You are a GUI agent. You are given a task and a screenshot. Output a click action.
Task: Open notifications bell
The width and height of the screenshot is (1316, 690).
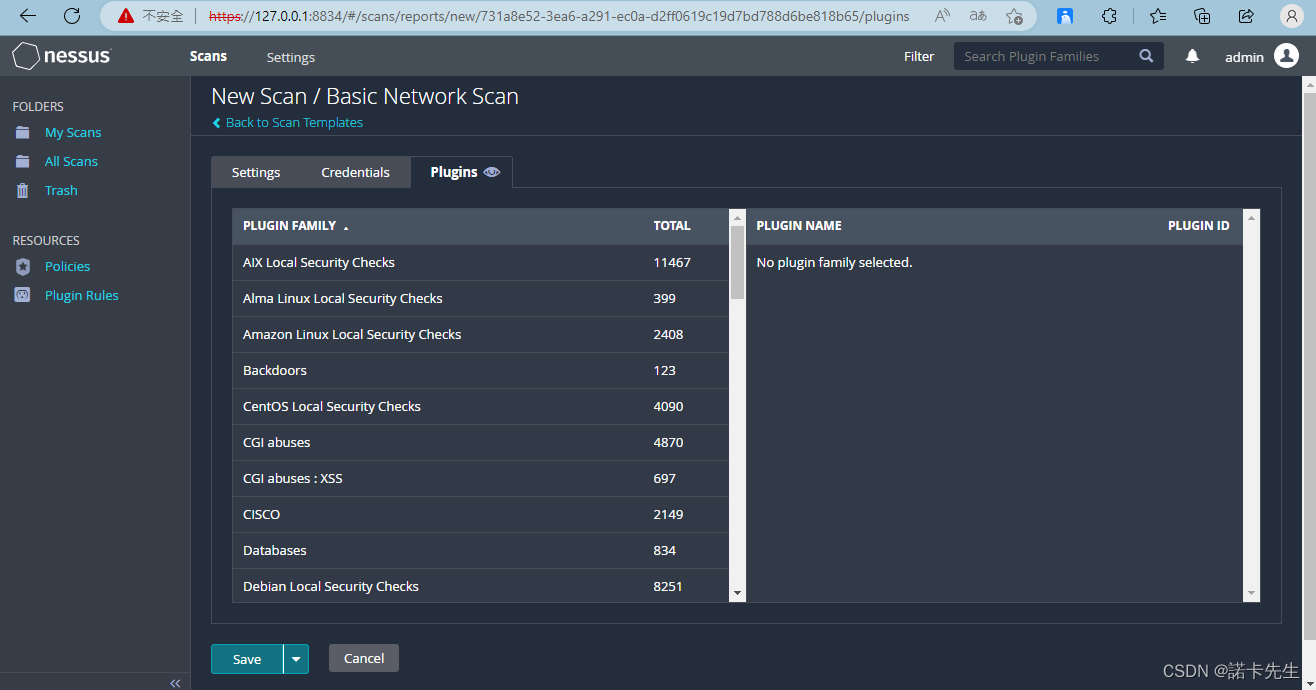(1192, 57)
